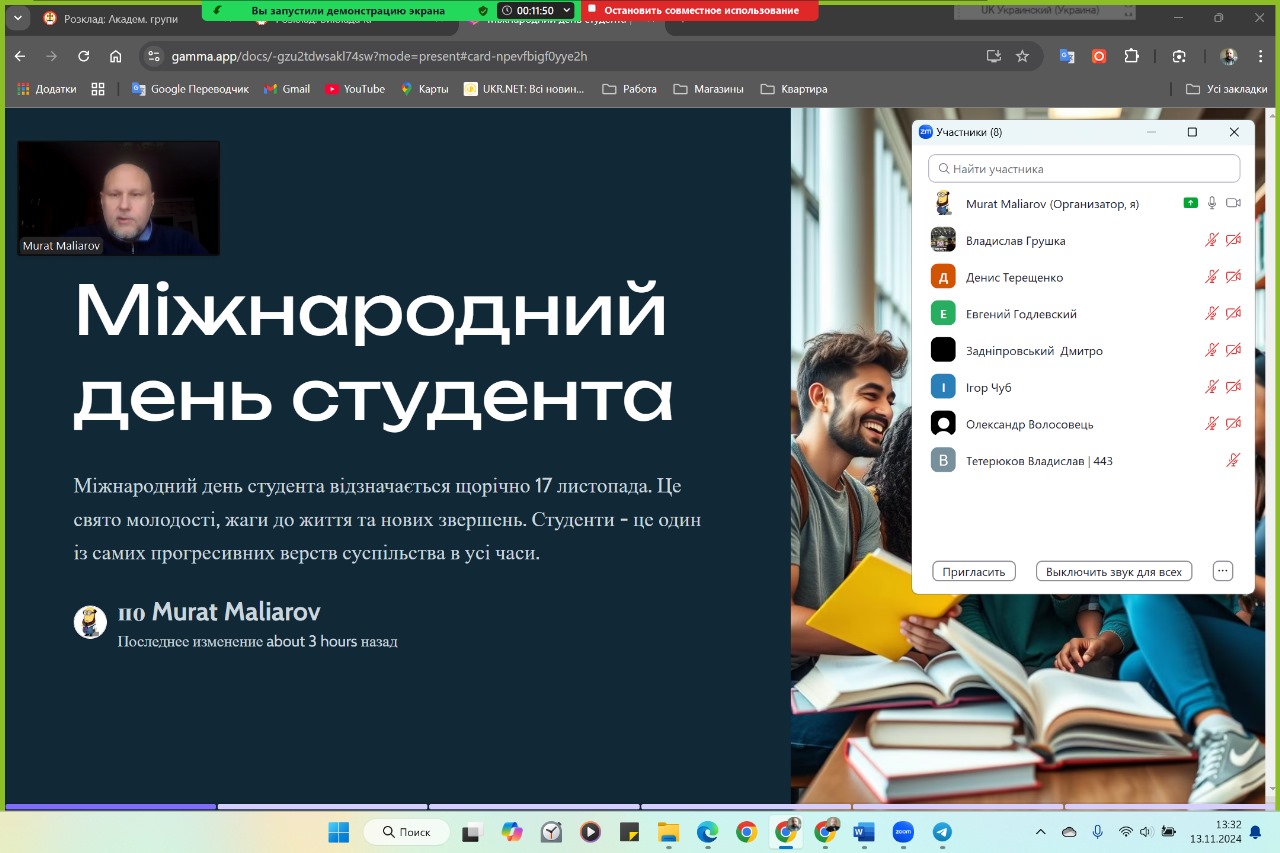Click the Chrome reload page icon

click(84, 56)
